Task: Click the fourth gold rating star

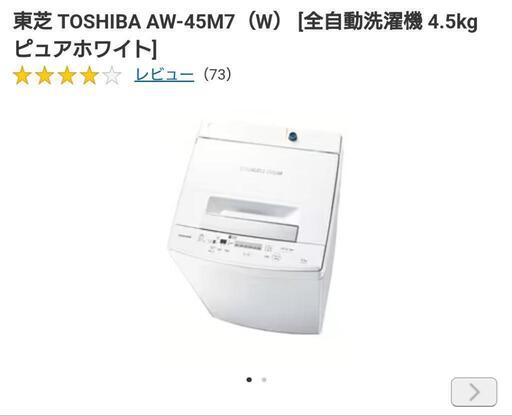Action: [89, 75]
